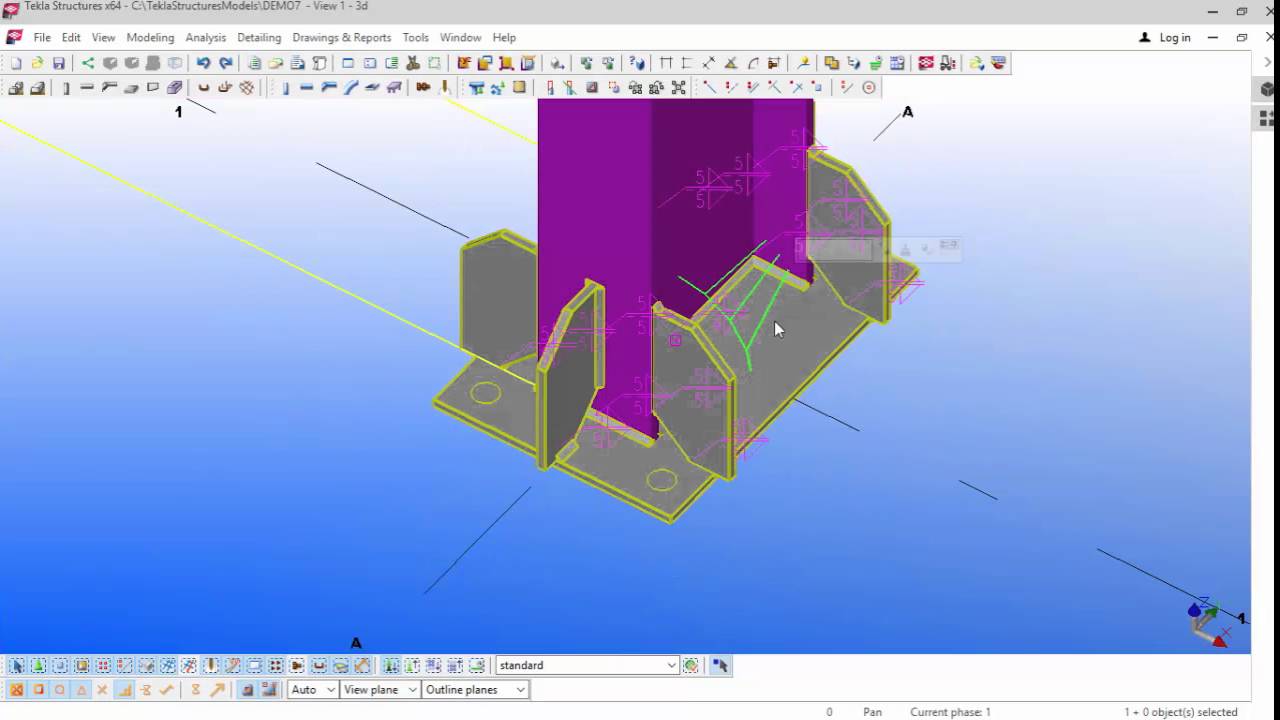Click the selection filter icon beside 'standard'
The width and height of the screenshot is (1280, 720).
[691, 665]
